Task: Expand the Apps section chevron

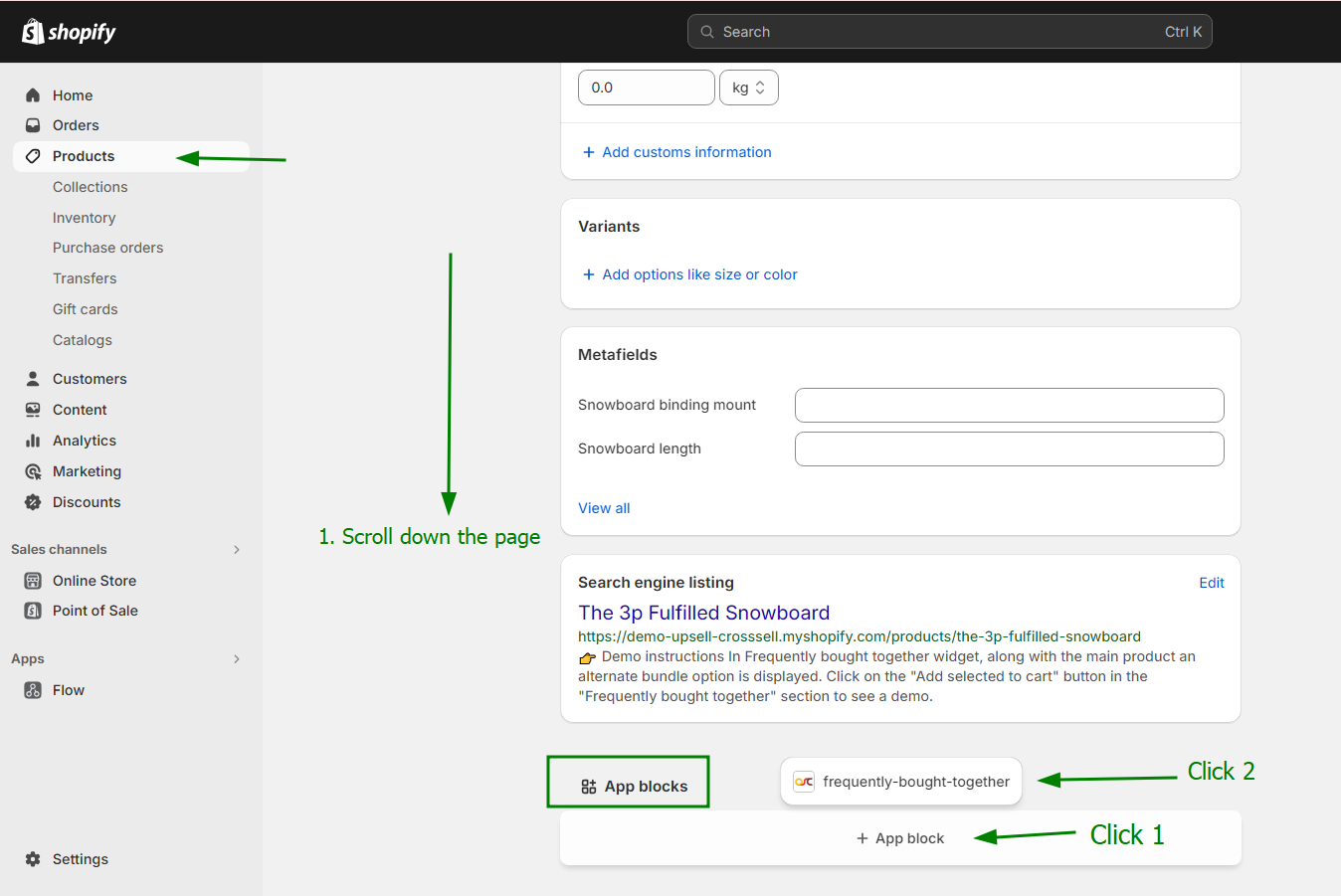Action: (237, 659)
